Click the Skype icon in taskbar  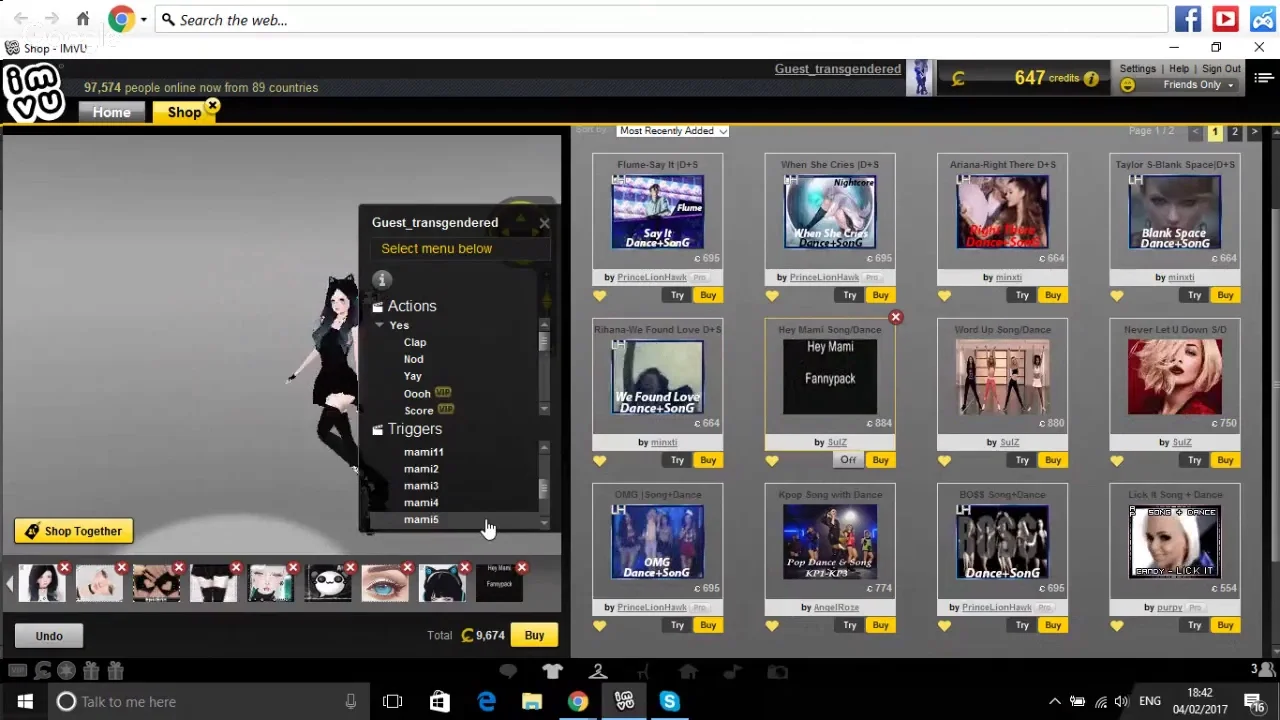(669, 702)
